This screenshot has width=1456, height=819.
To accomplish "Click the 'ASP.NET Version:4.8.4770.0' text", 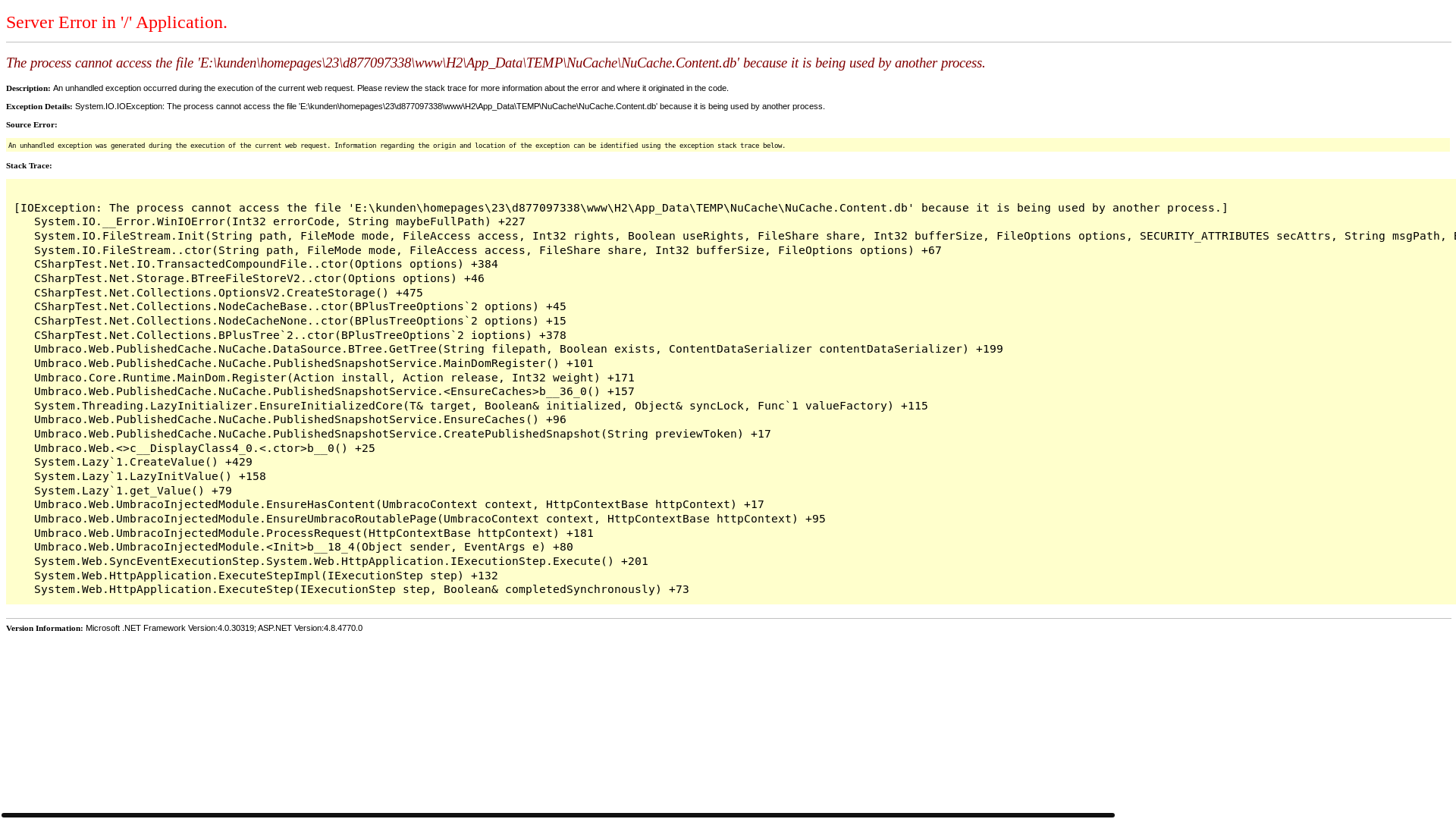I will click(x=310, y=629).
